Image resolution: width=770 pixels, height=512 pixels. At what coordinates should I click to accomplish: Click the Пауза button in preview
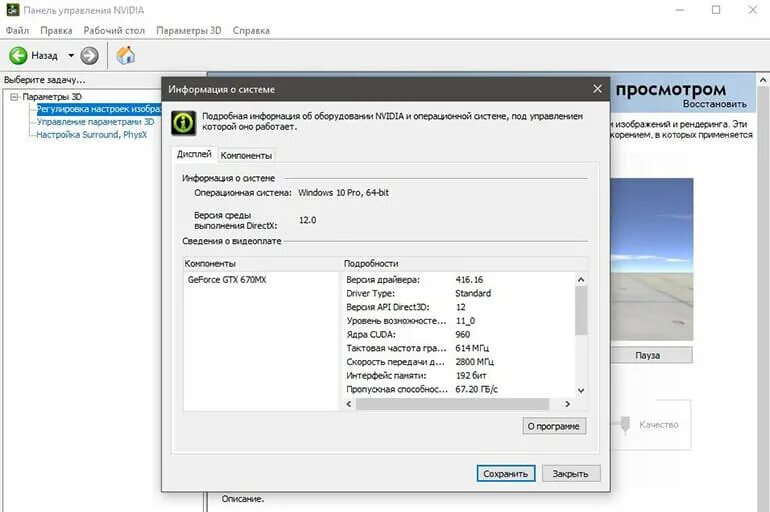tap(651, 355)
